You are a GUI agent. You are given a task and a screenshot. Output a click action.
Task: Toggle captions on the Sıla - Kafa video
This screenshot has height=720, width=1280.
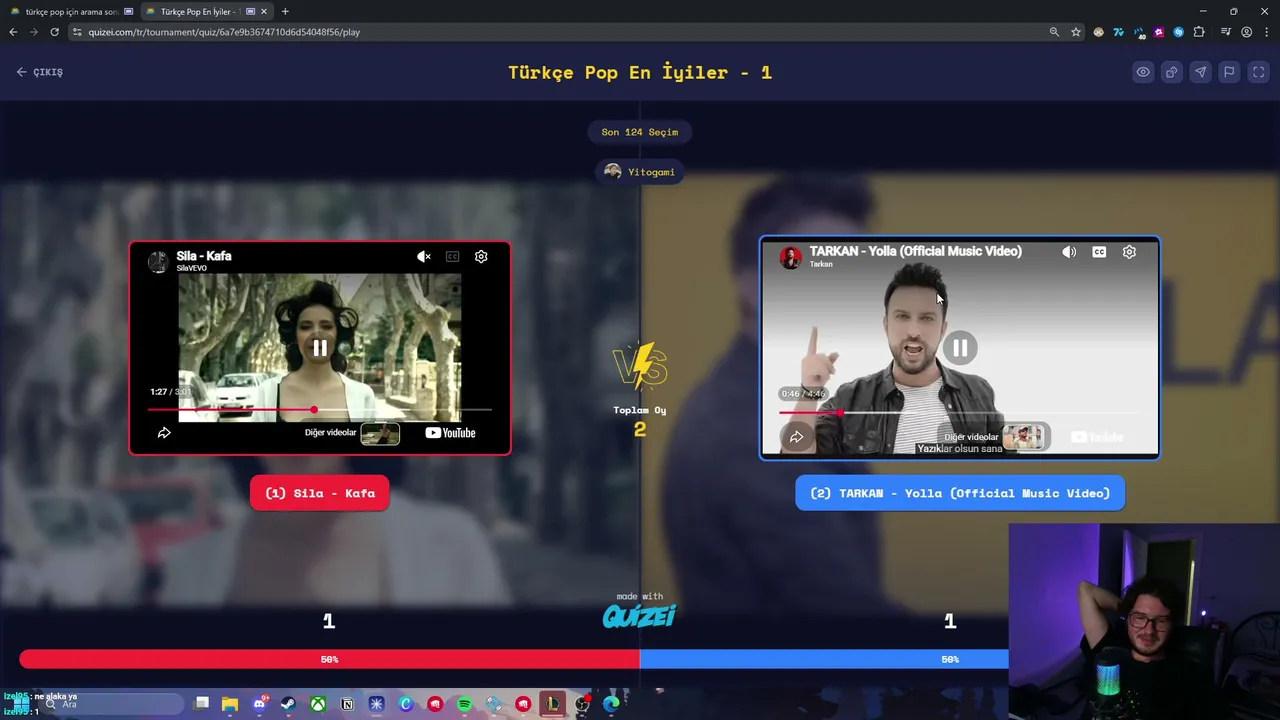(452, 257)
